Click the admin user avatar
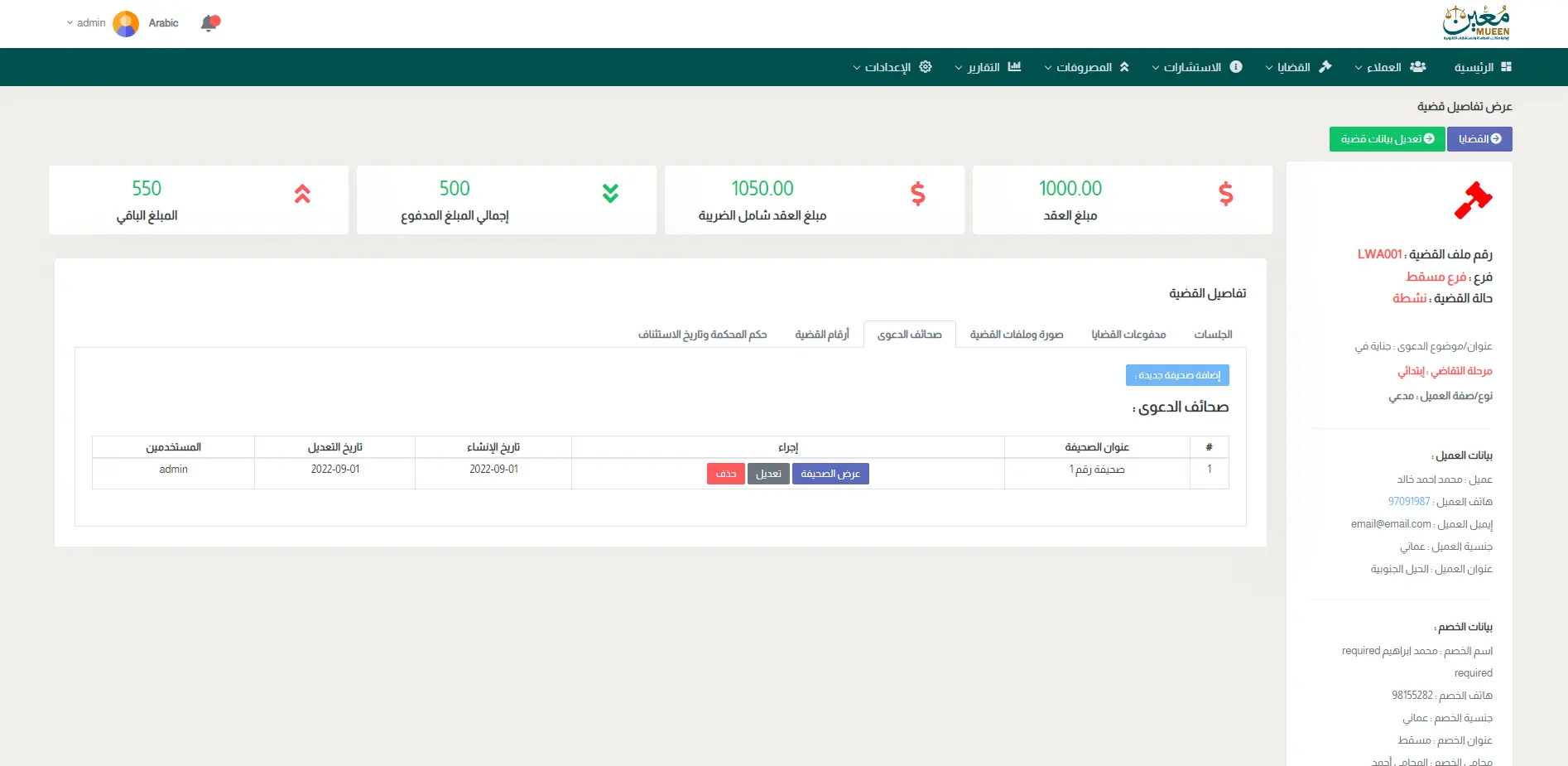This screenshot has height=766, width=1568. pyautogui.click(x=126, y=23)
